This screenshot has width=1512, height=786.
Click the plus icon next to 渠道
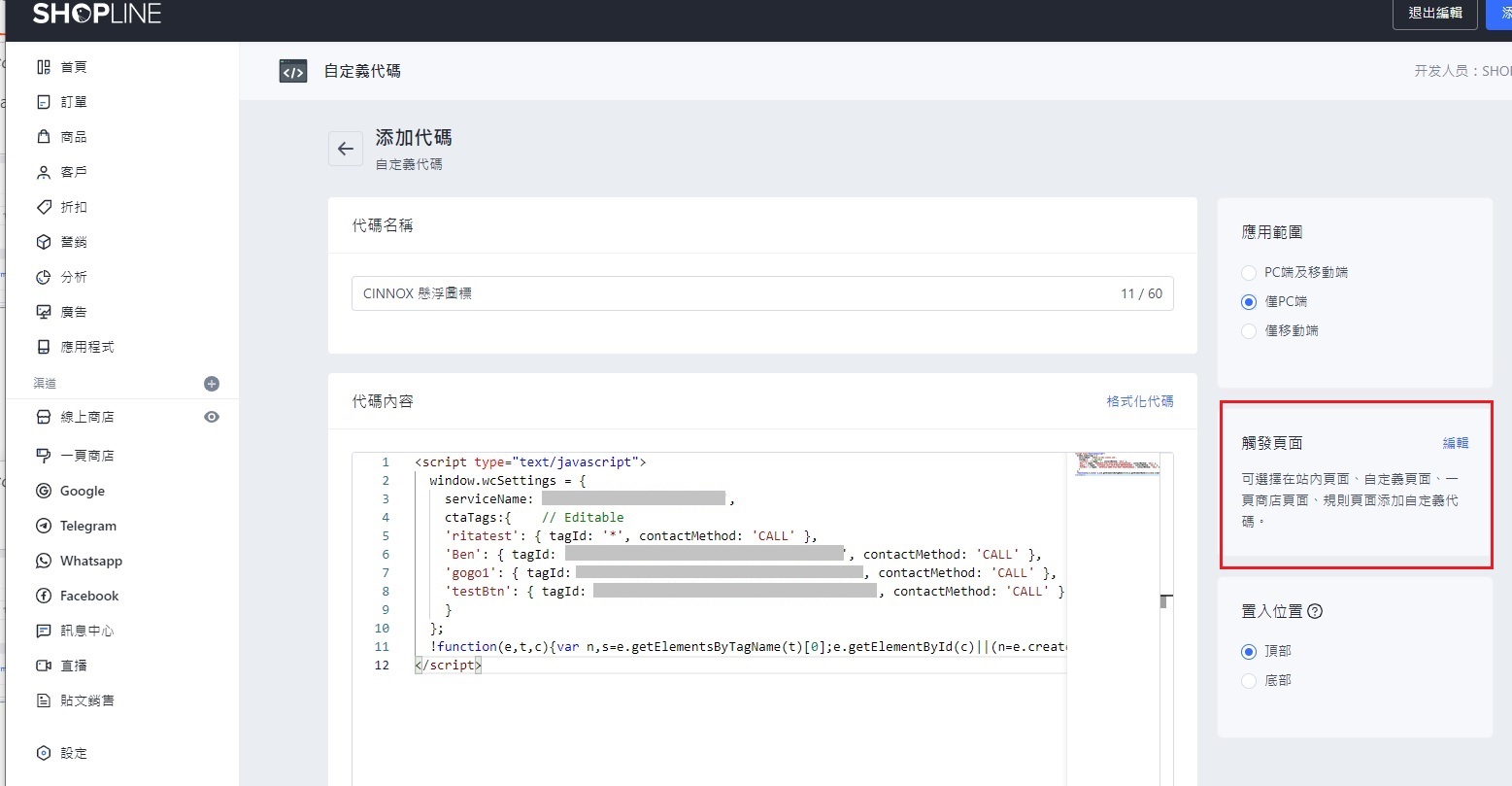[x=212, y=384]
